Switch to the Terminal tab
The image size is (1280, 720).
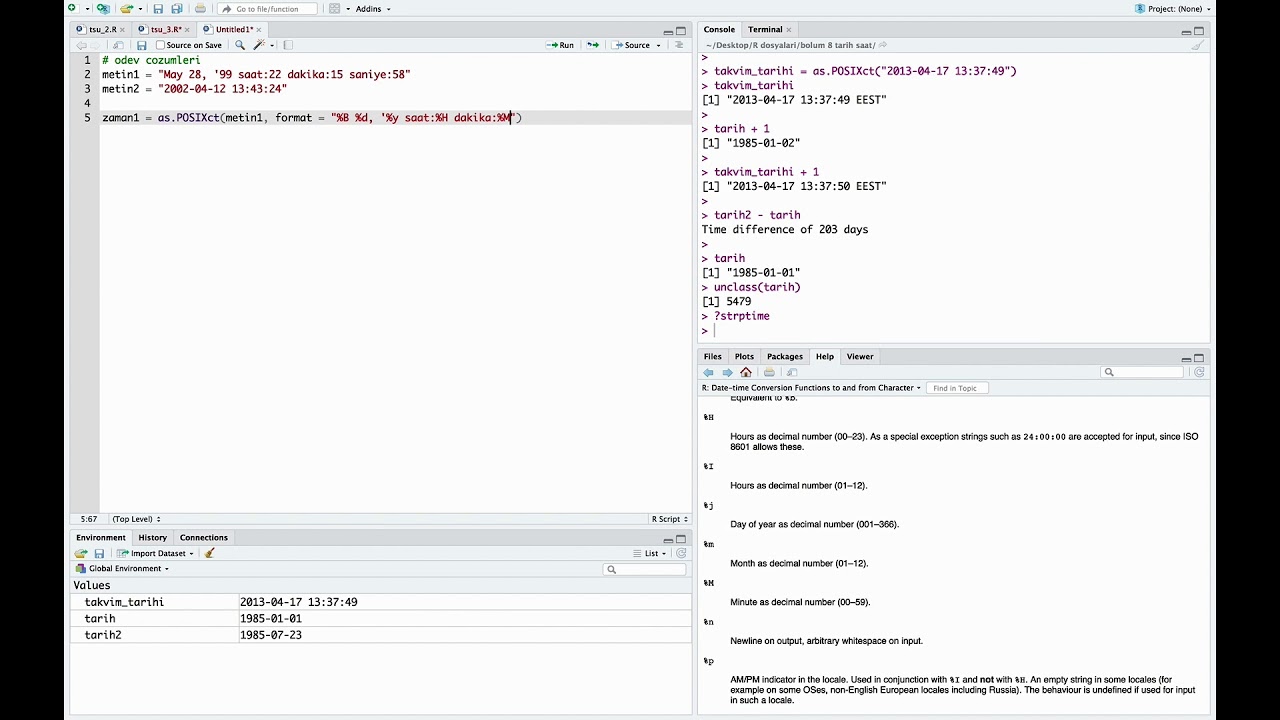pos(765,30)
